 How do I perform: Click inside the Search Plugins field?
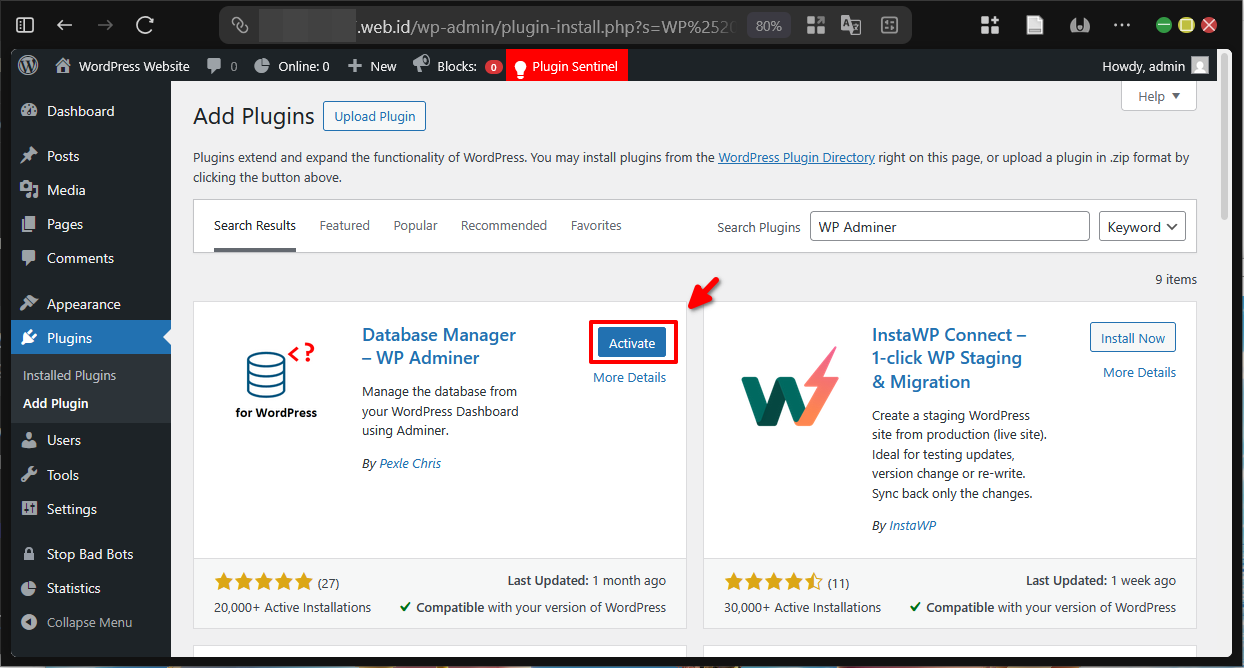tap(948, 226)
